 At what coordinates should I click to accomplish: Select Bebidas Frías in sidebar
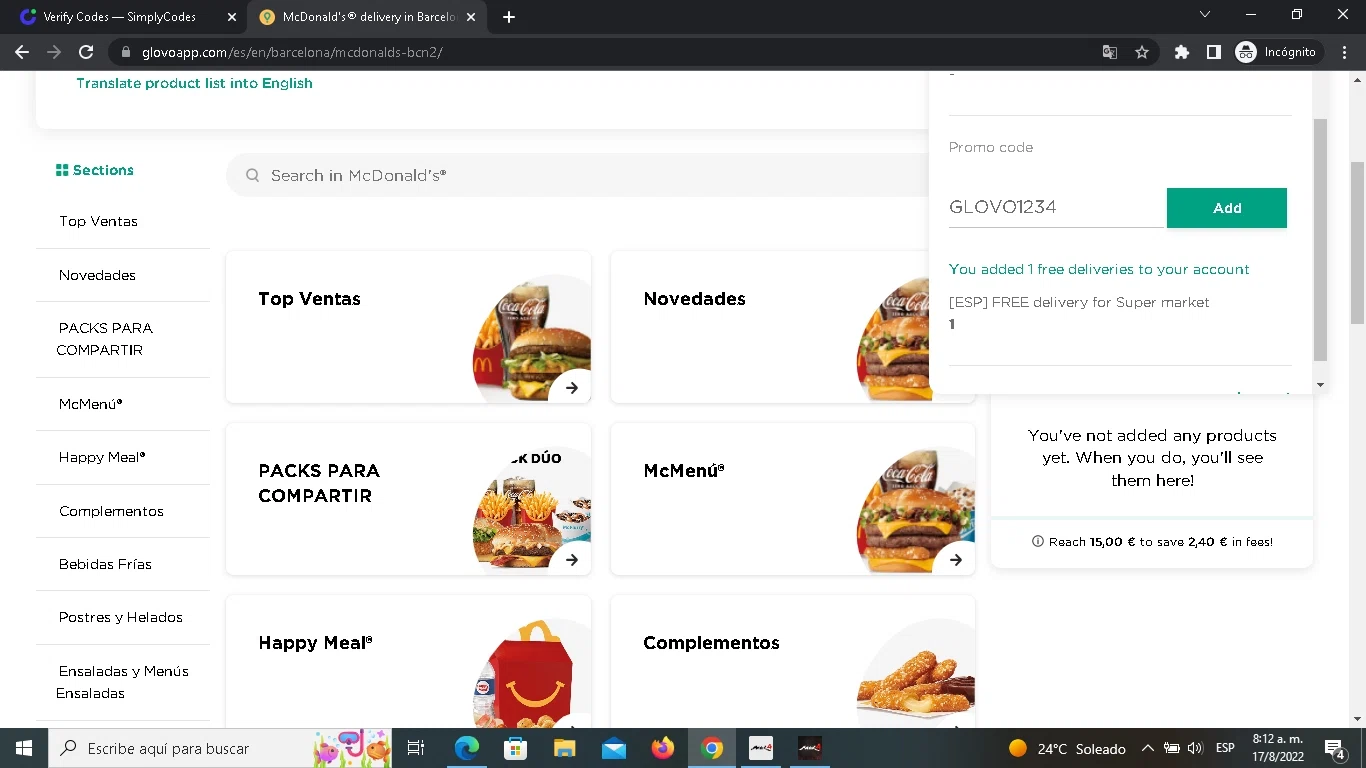(105, 564)
